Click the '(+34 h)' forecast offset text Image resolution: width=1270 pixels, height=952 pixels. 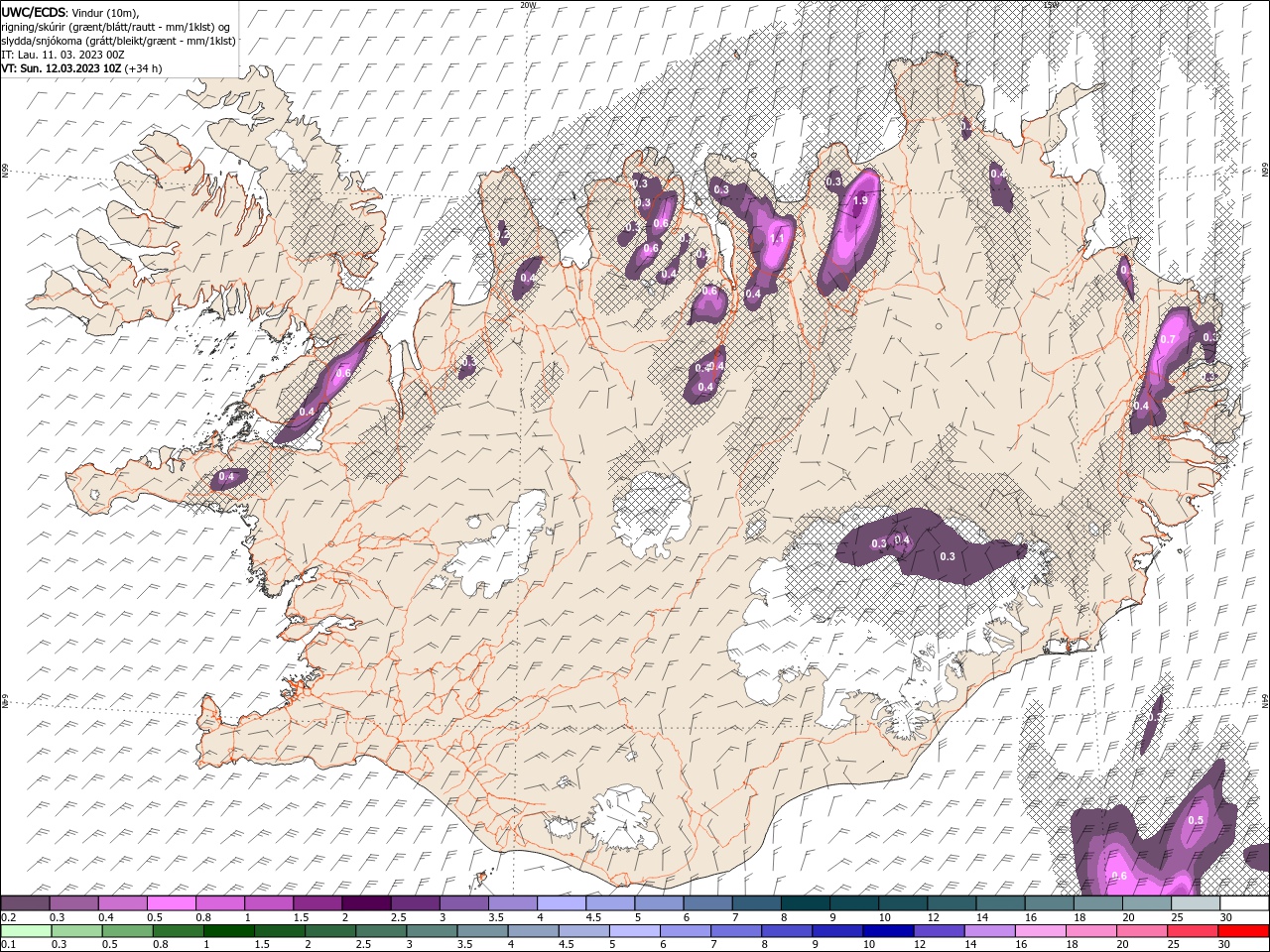(x=143, y=68)
